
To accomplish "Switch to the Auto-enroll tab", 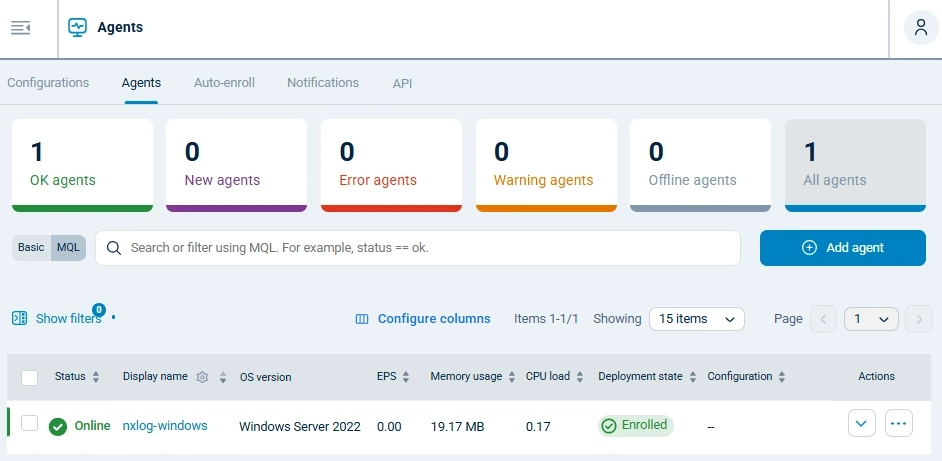I will [x=224, y=83].
